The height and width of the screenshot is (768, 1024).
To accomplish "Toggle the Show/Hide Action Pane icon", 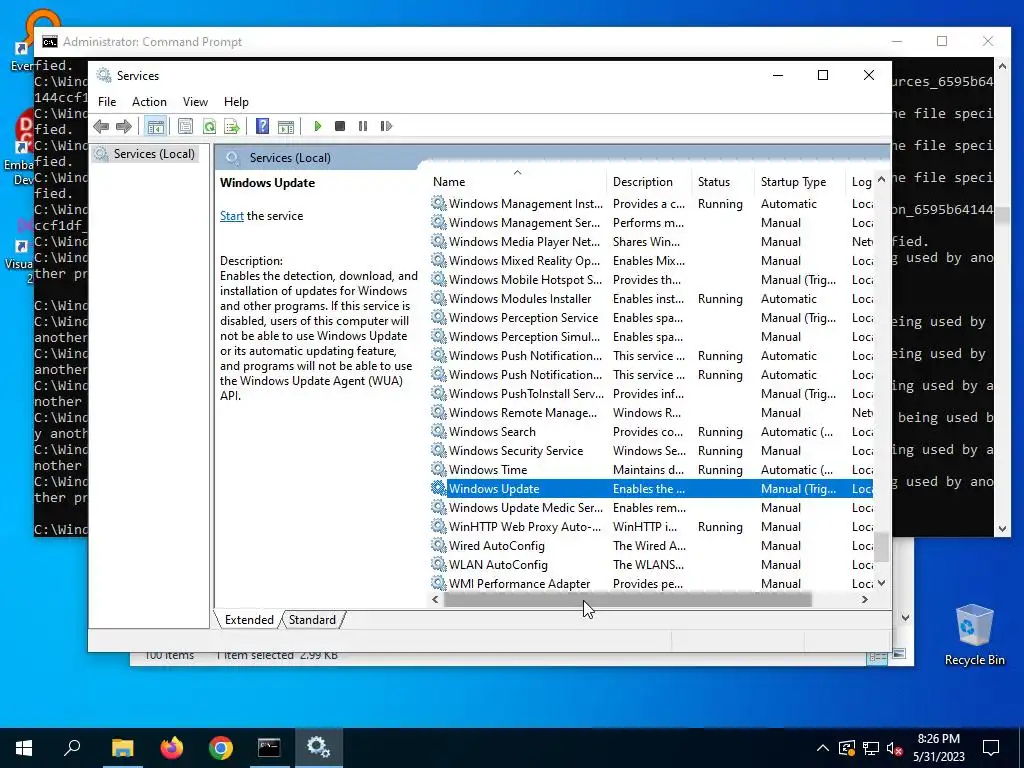I will [286, 126].
